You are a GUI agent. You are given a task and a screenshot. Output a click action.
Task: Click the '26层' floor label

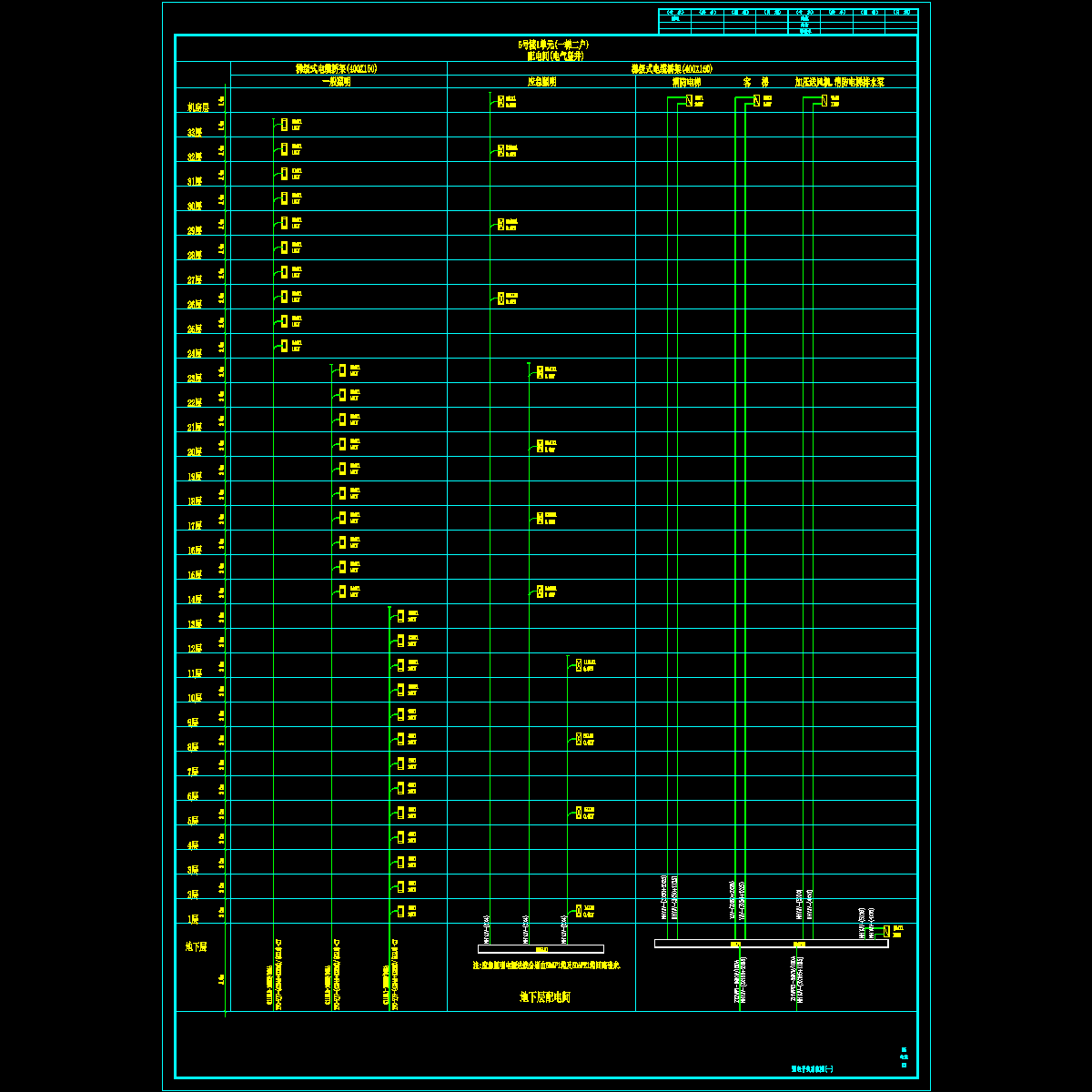click(195, 304)
